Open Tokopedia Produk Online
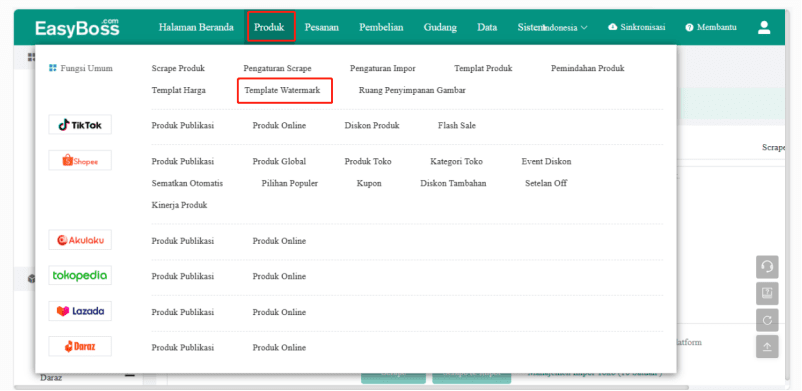This screenshot has height=391, width=802. point(279,276)
